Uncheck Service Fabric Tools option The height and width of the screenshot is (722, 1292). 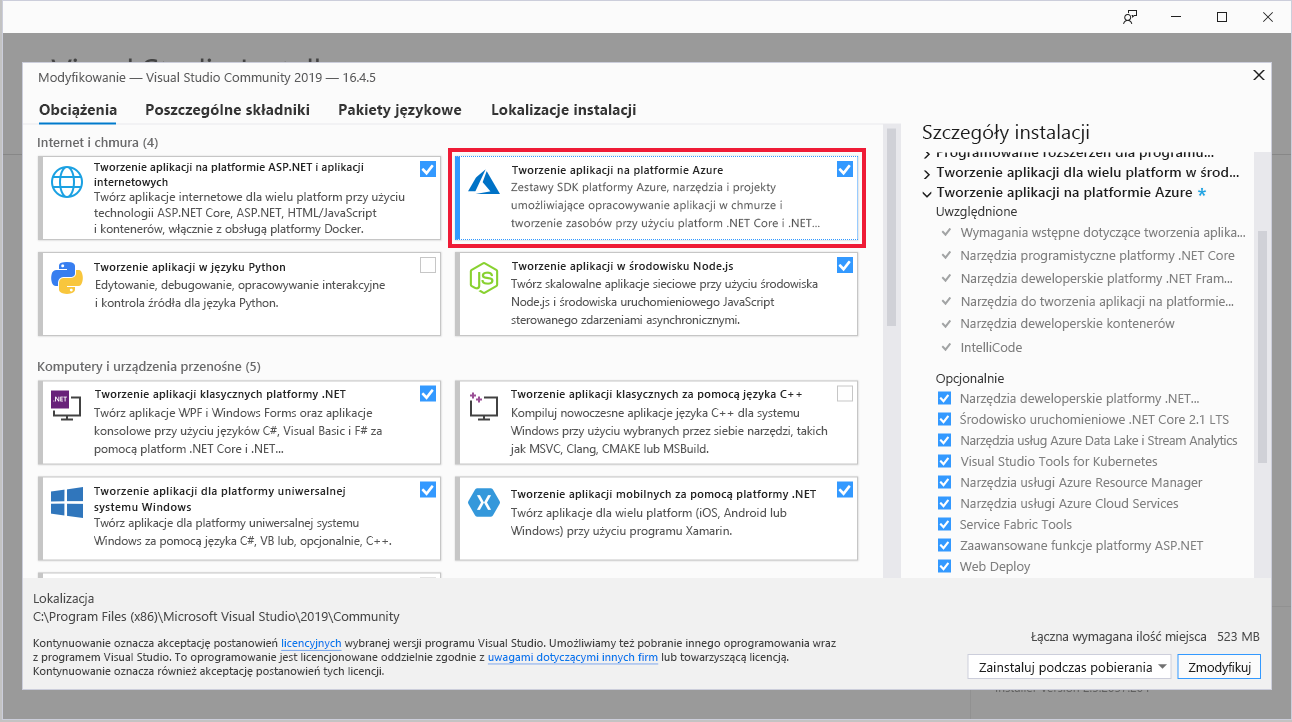click(944, 524)
